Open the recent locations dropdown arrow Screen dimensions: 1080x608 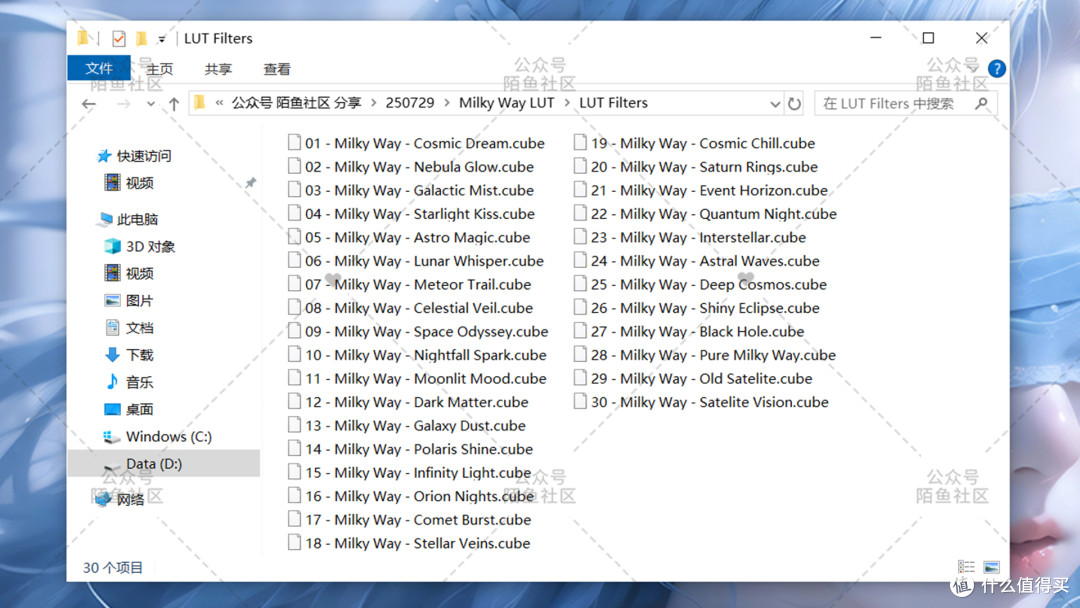pos(150,104)
